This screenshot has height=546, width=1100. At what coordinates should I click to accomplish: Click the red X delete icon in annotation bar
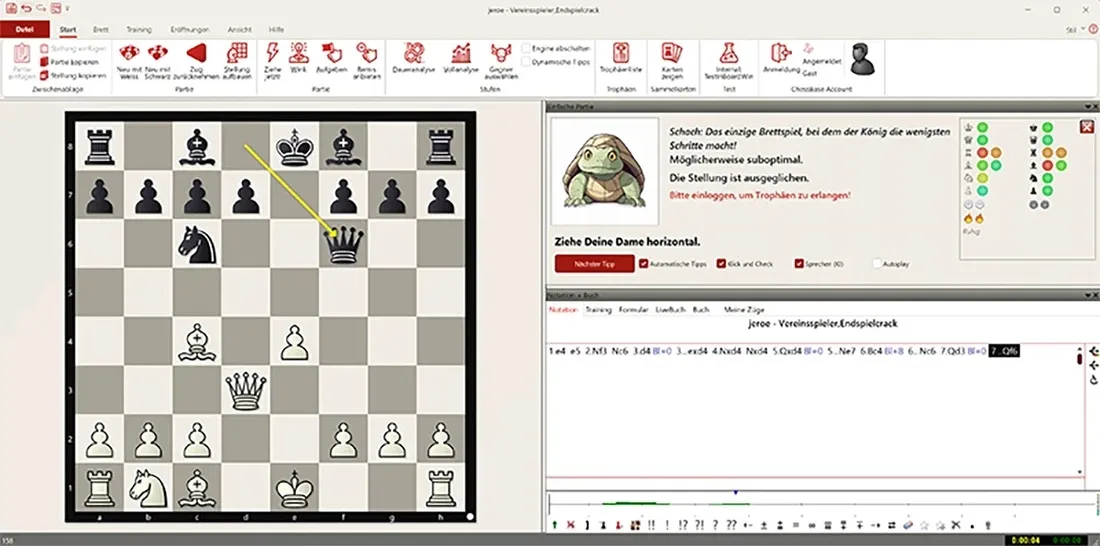[x=570, y=524]
